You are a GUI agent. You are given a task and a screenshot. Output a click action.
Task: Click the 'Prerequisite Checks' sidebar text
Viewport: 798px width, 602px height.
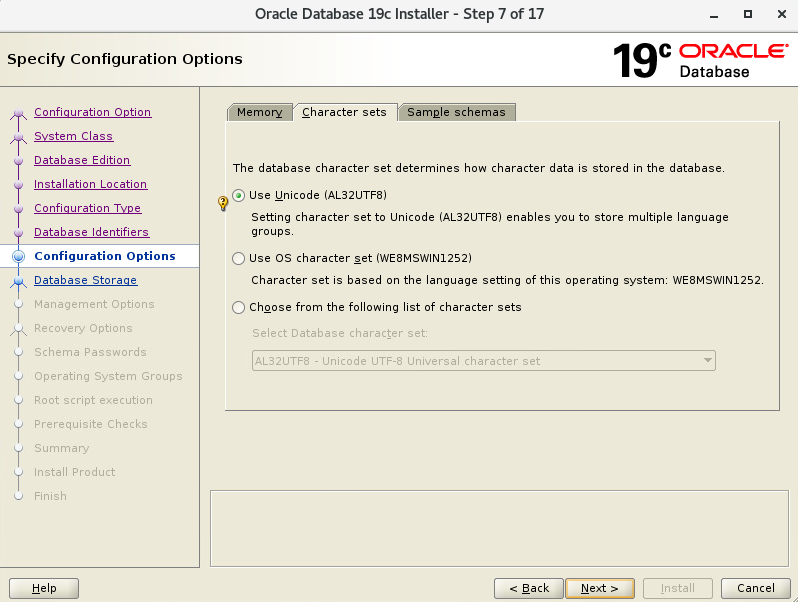pyautogui.click(x=91, y=424)
